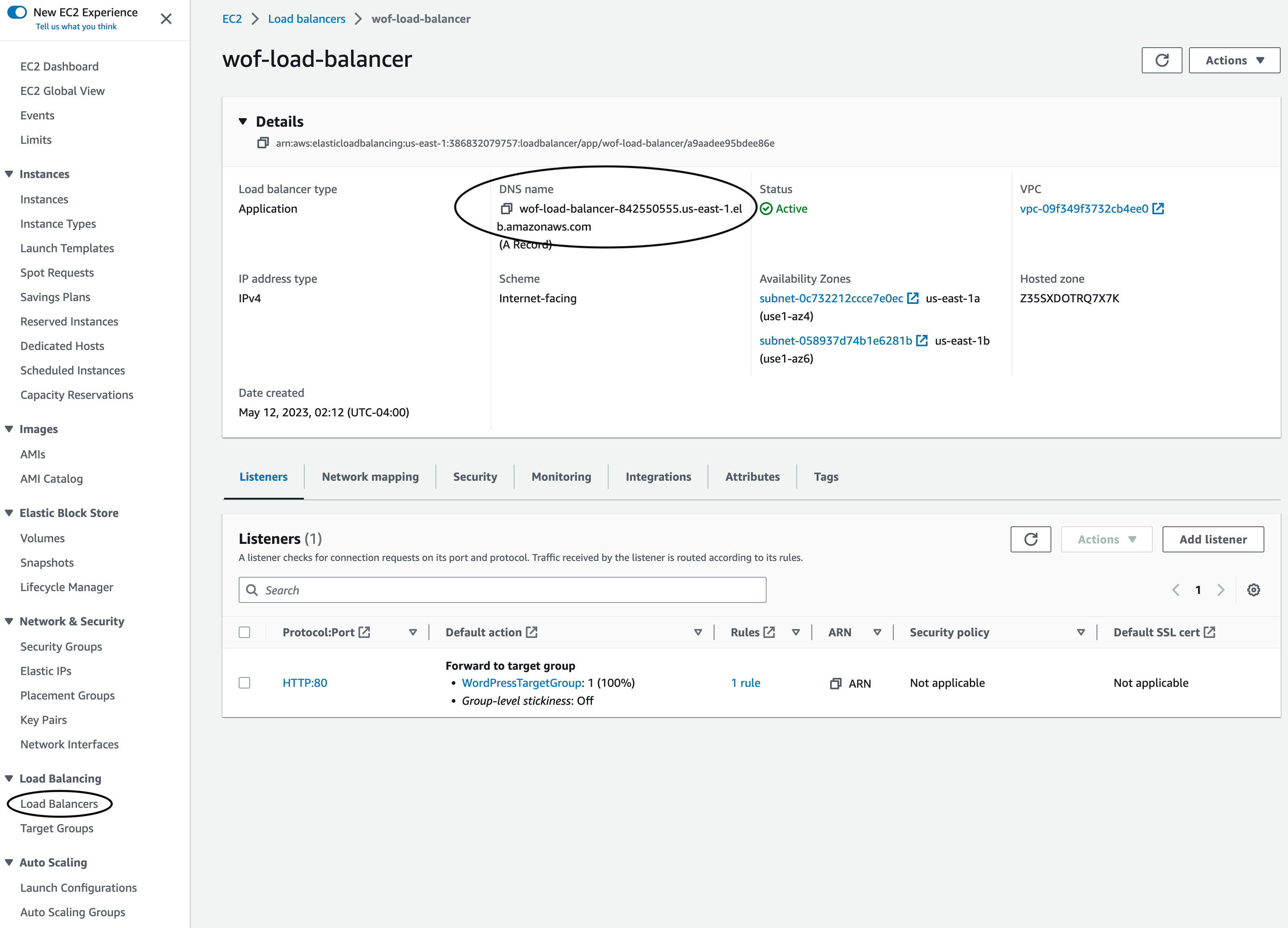Select all listeners with header checkbox

[244, 632]
